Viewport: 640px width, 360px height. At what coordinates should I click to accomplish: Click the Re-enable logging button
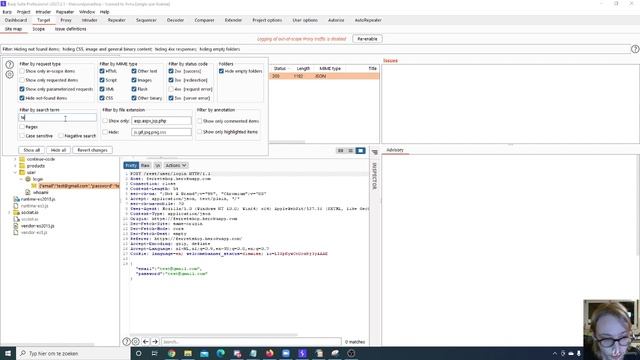[x=367, y=39]
